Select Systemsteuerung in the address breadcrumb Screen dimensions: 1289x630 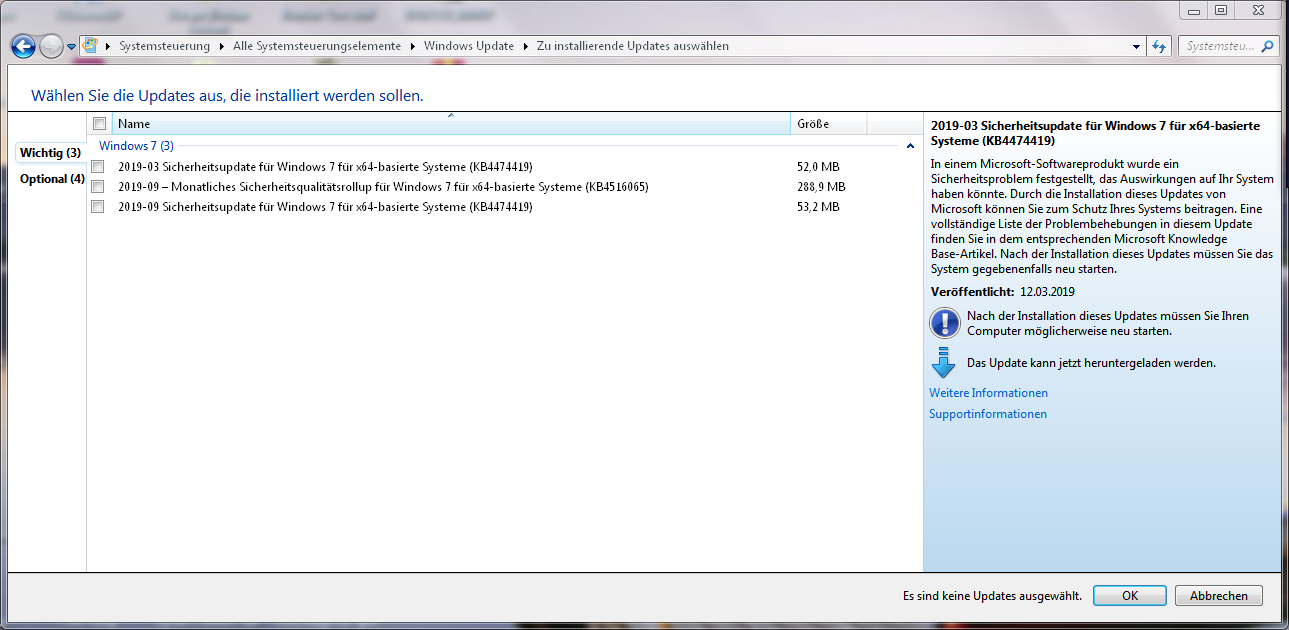(164, 46)
